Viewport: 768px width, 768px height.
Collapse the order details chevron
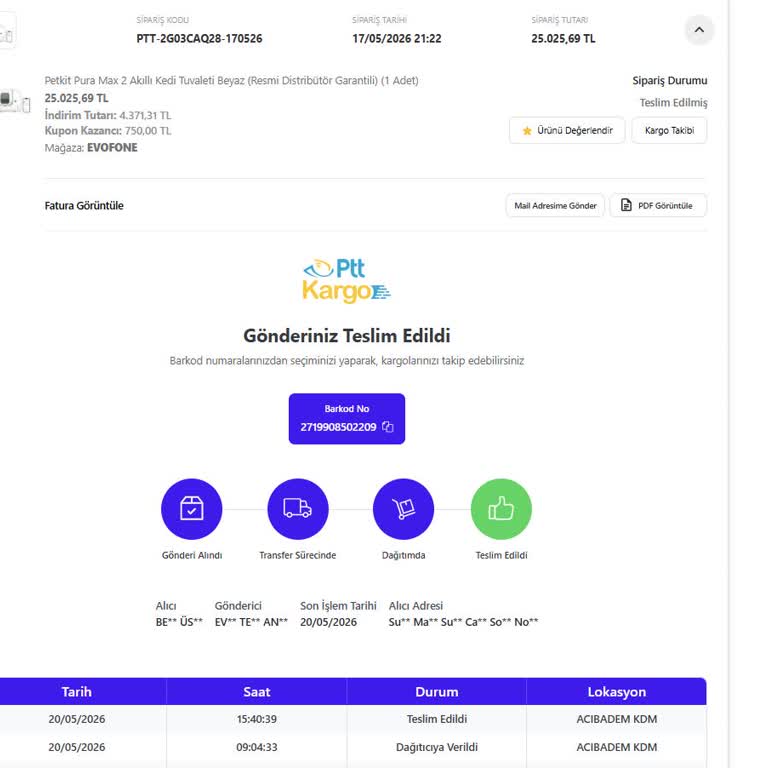(x=699, y=30)
